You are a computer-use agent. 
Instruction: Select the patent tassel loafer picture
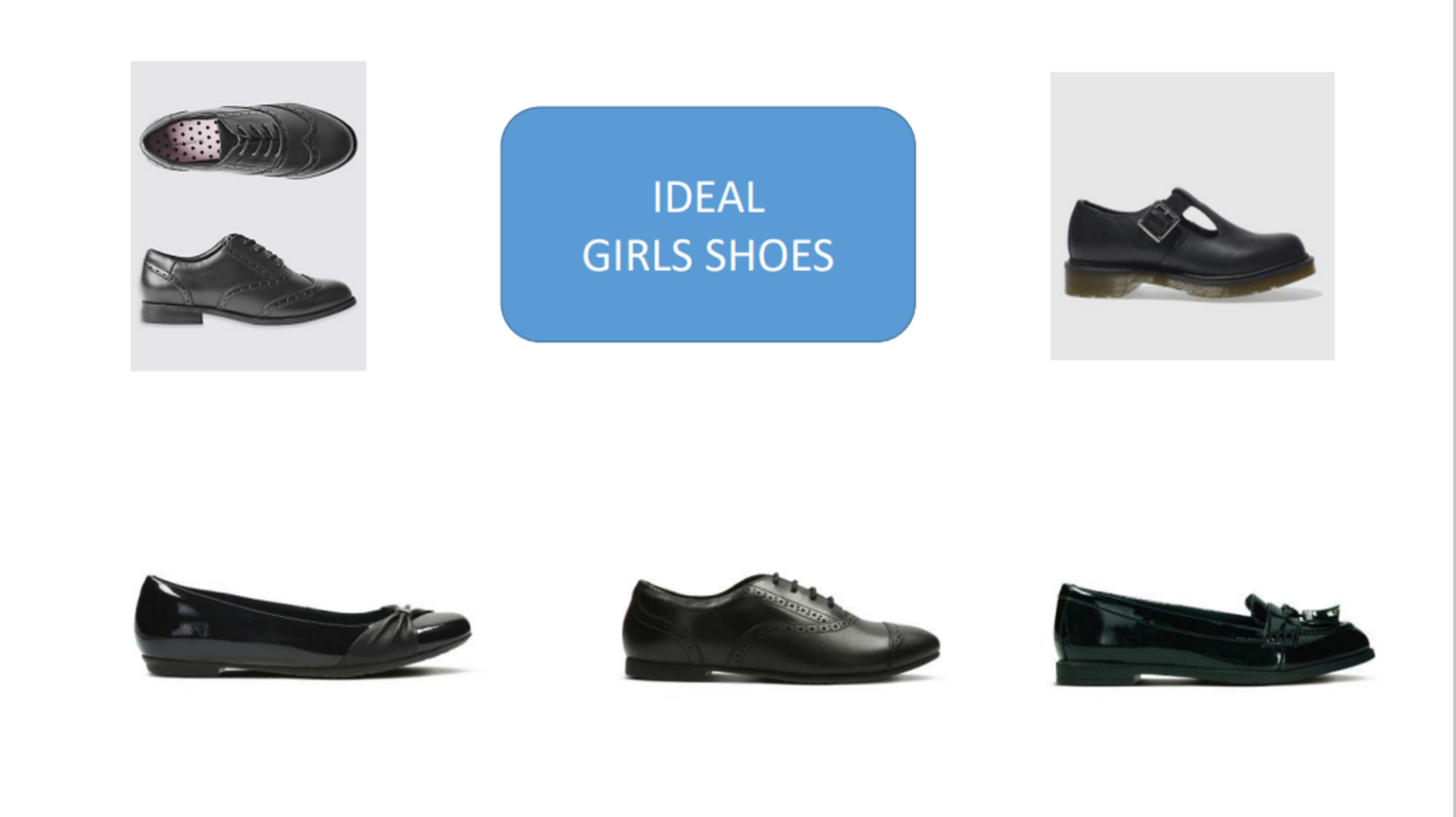[x=1214, y=634]
